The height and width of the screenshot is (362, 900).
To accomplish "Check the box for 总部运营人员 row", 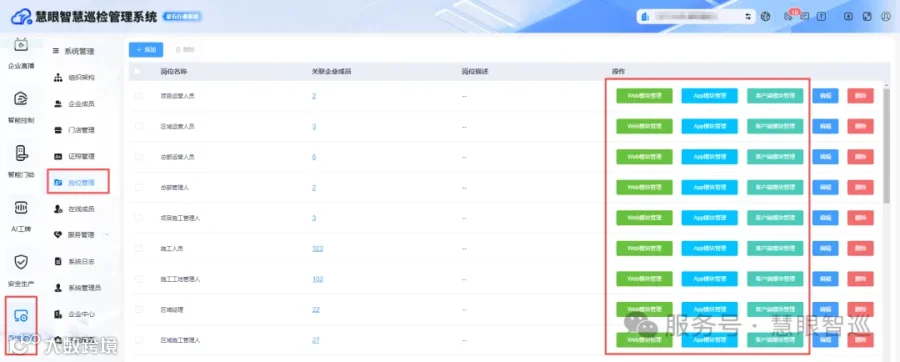I will 138,157.
